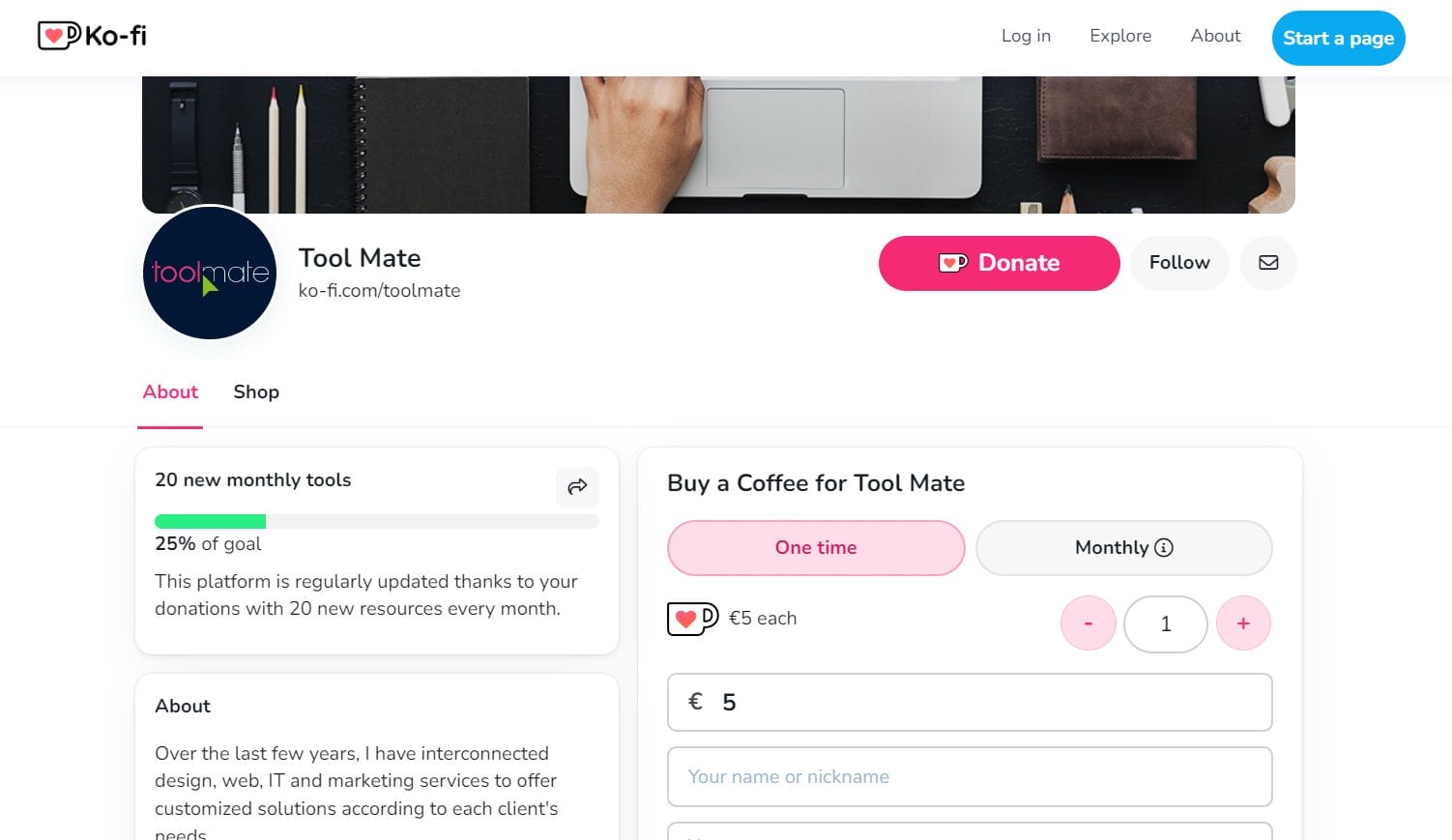Focus the euro amount input field

pyautogui.click(x=986, y=703)
